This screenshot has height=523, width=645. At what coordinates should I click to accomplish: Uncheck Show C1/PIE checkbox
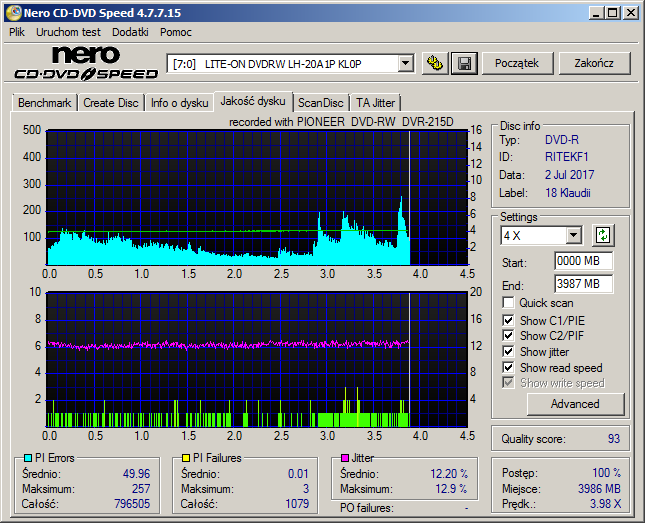[508, 320]
